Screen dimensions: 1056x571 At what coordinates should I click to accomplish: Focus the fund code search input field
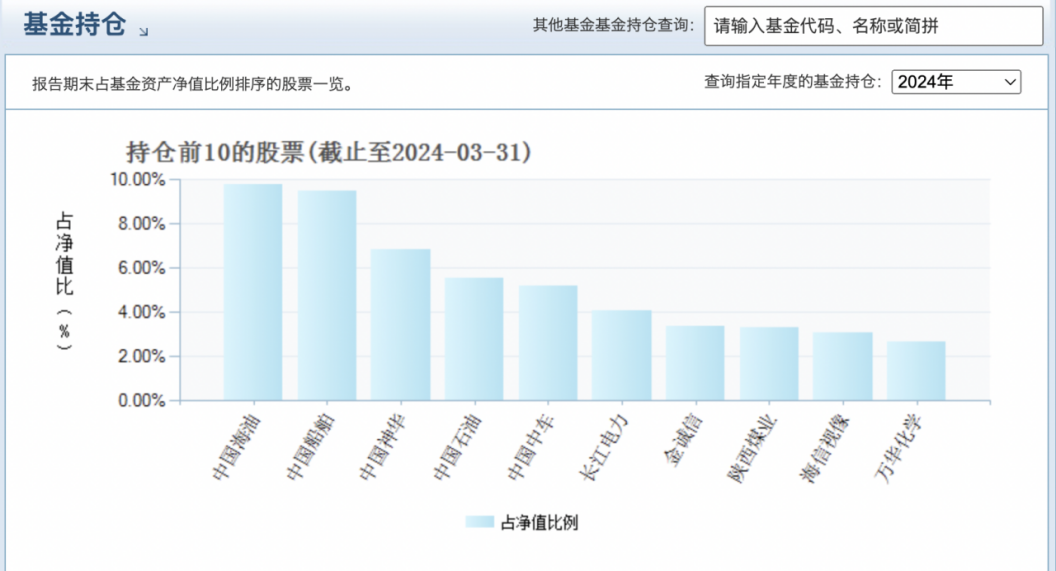coord(873,26)
